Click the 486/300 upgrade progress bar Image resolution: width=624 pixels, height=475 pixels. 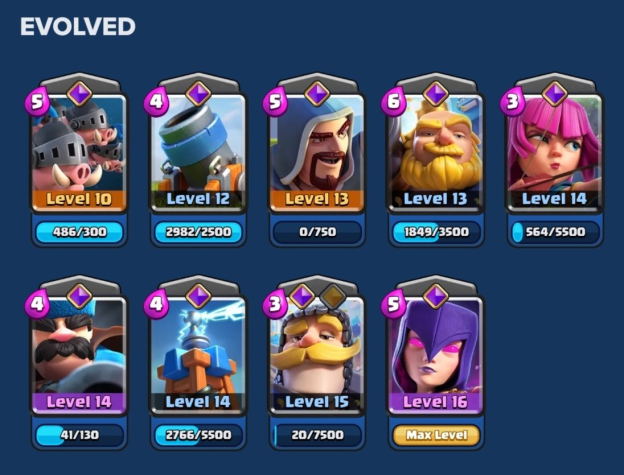79,232
